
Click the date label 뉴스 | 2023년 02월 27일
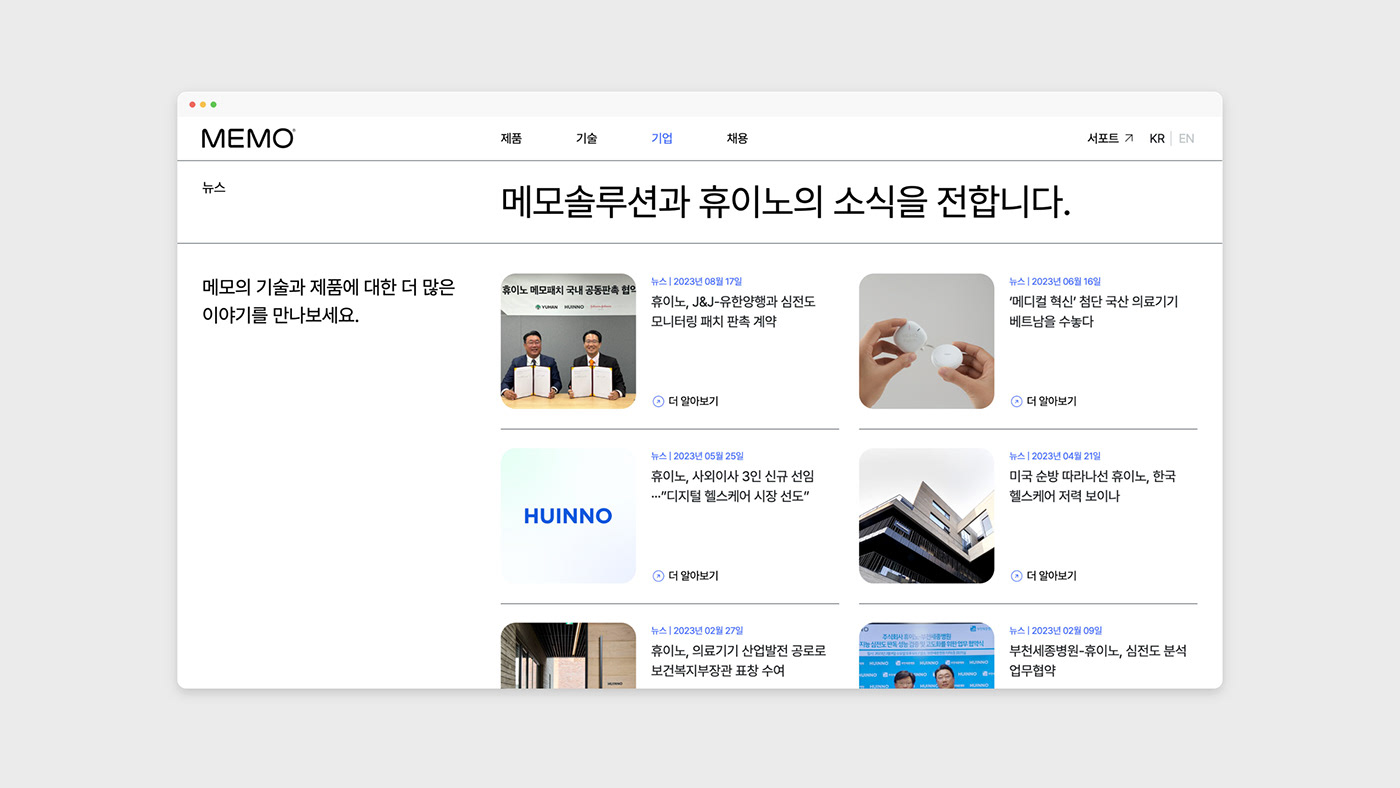697,631
